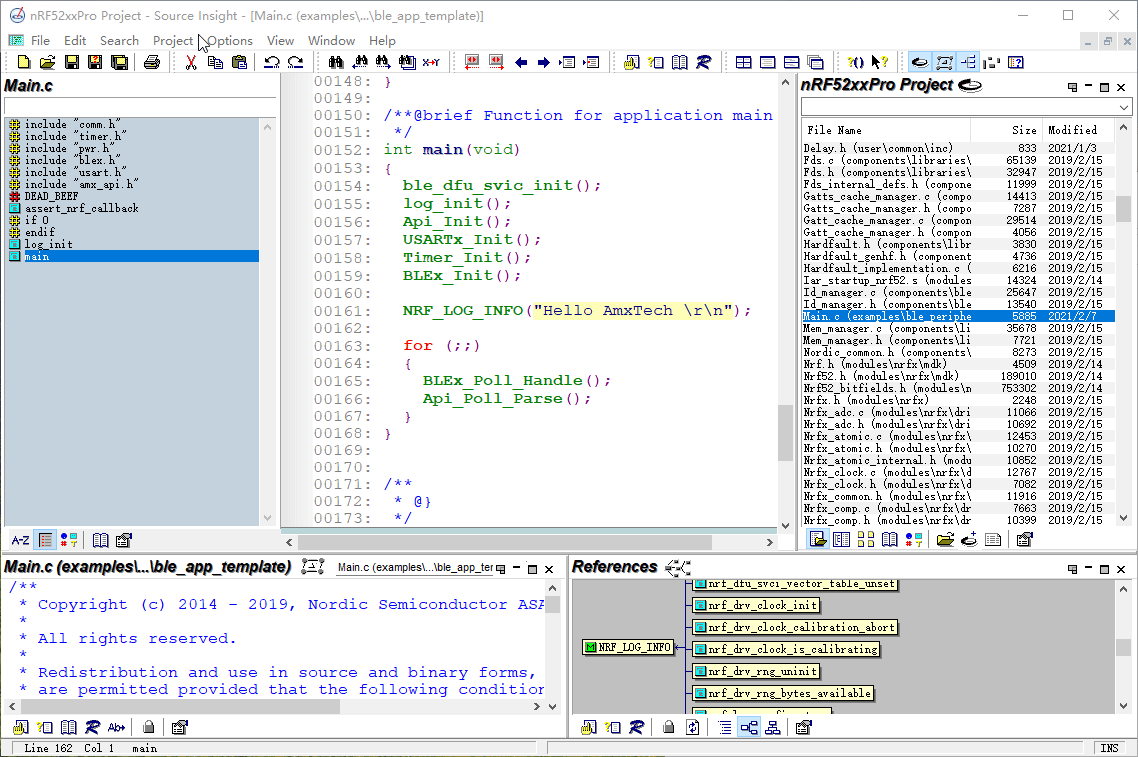Open the Search menu

pos(119,41)
